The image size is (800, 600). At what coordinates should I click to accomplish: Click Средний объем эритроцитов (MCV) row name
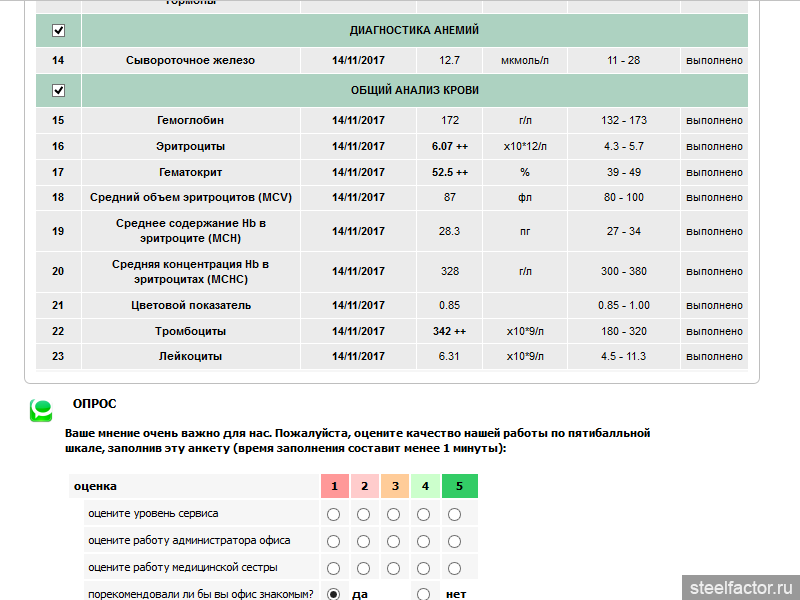point(190,197)
